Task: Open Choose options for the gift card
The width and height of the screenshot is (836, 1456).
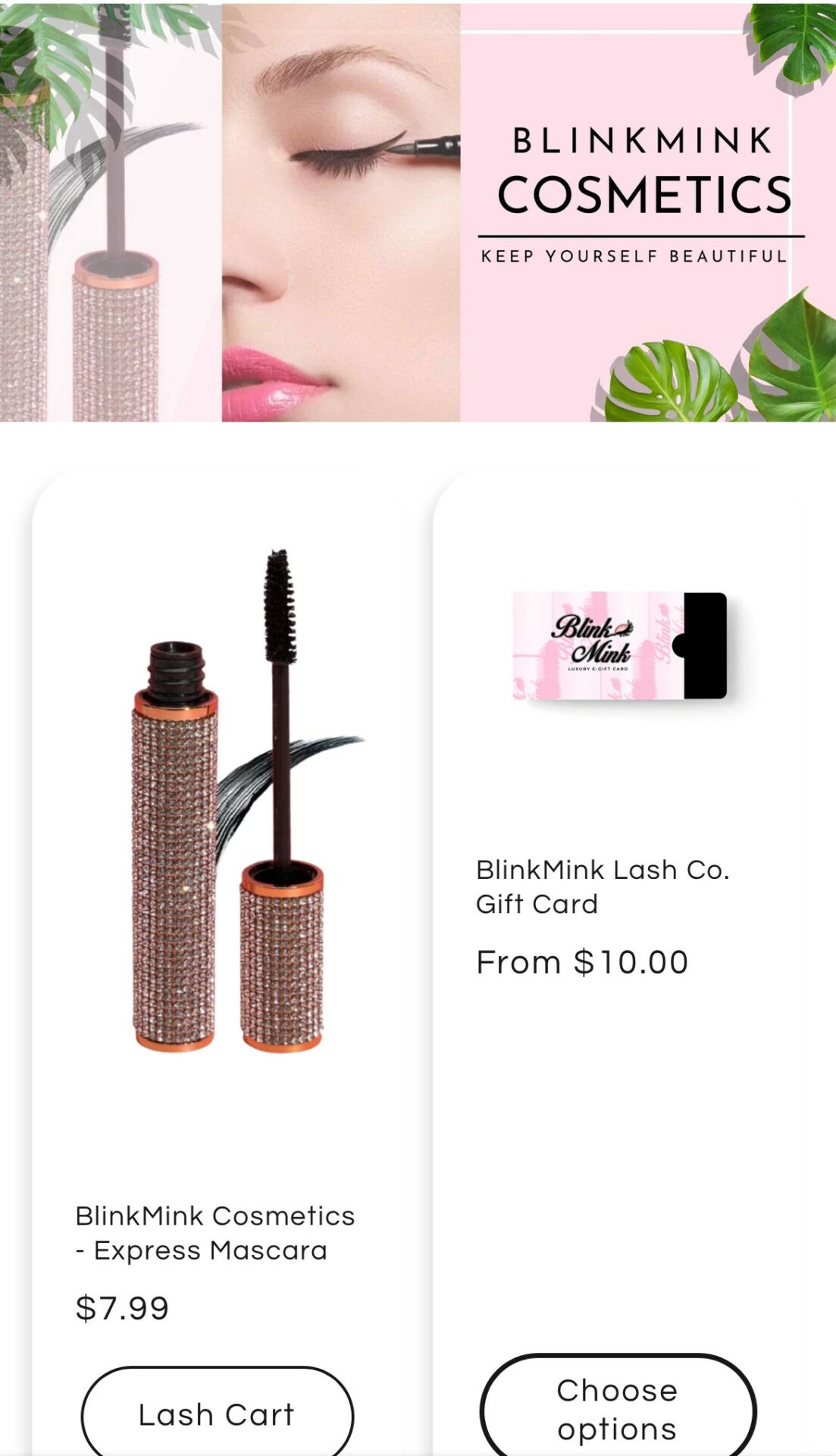Action: pos(618,1409)
